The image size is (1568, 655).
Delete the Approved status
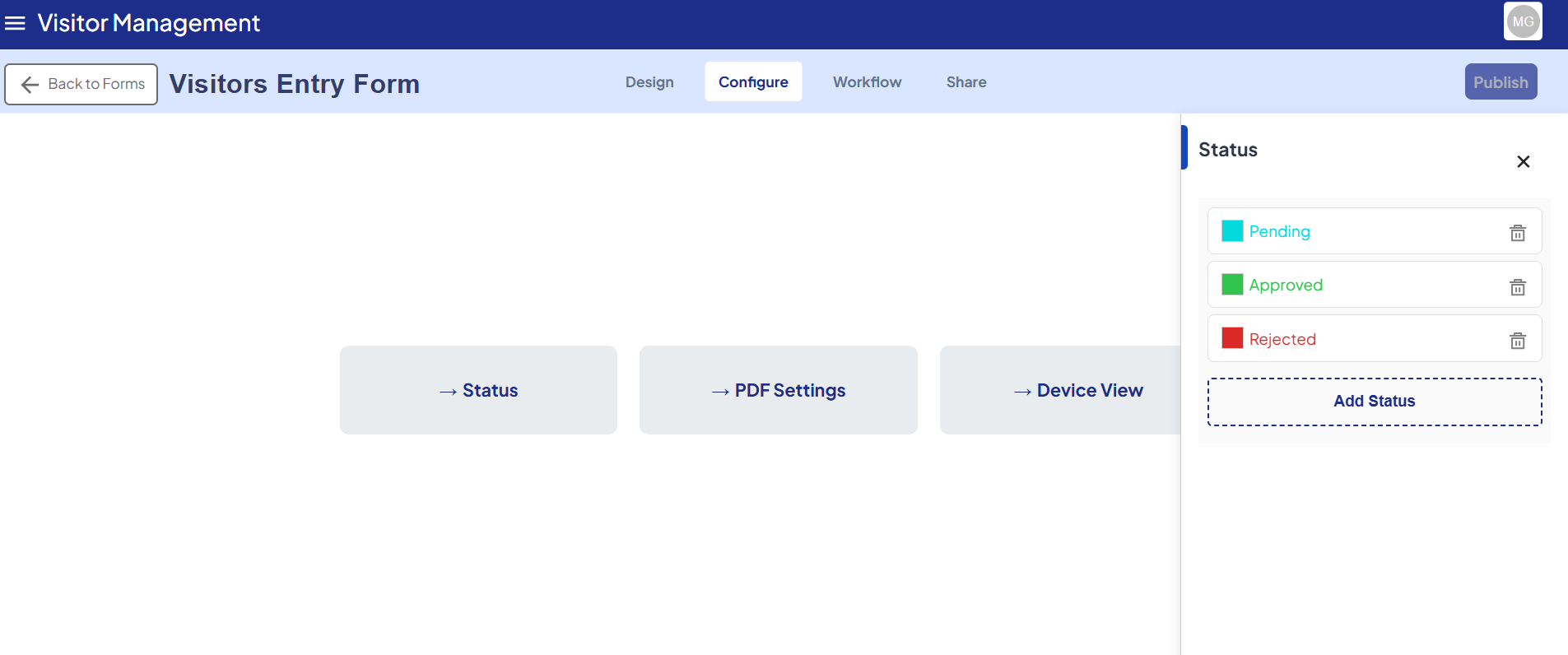pyautogui.click(x=1518, y=286)
